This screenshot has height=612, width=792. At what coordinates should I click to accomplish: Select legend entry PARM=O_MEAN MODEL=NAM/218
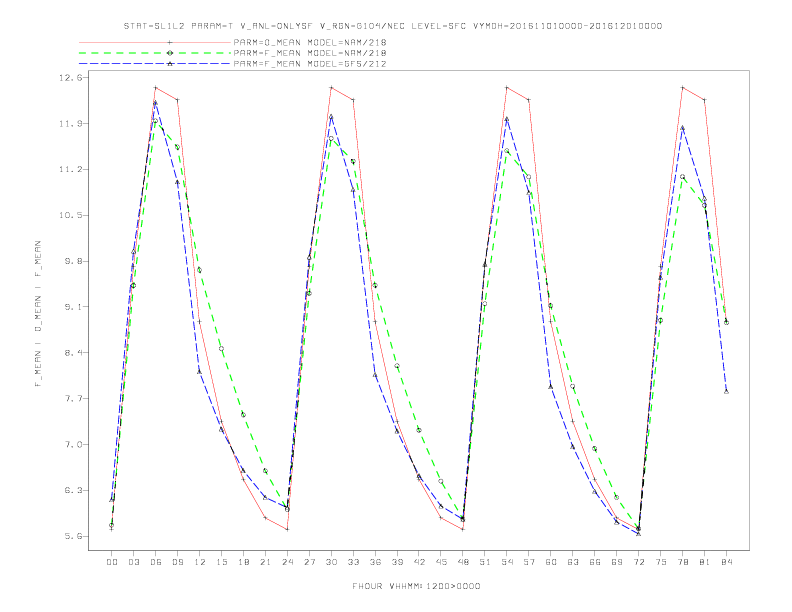click(310, 42)
